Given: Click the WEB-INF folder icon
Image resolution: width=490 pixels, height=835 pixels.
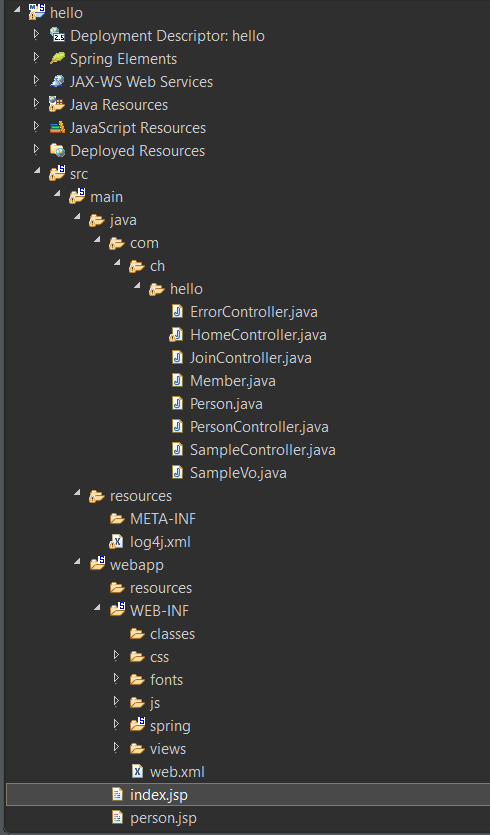Looking at the screenshot, I should 118,610.
